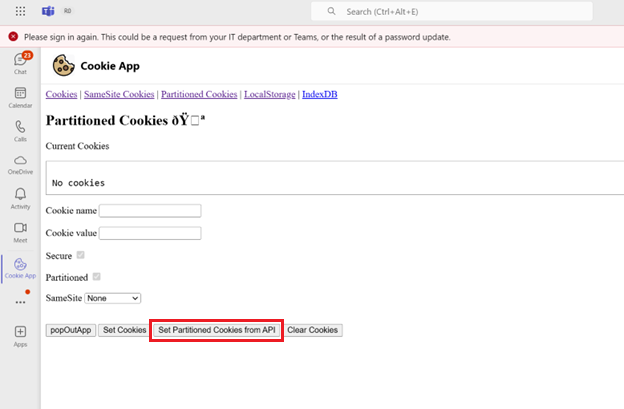
Task: Open Meet in the sidebar
Action: coord(20,232)
